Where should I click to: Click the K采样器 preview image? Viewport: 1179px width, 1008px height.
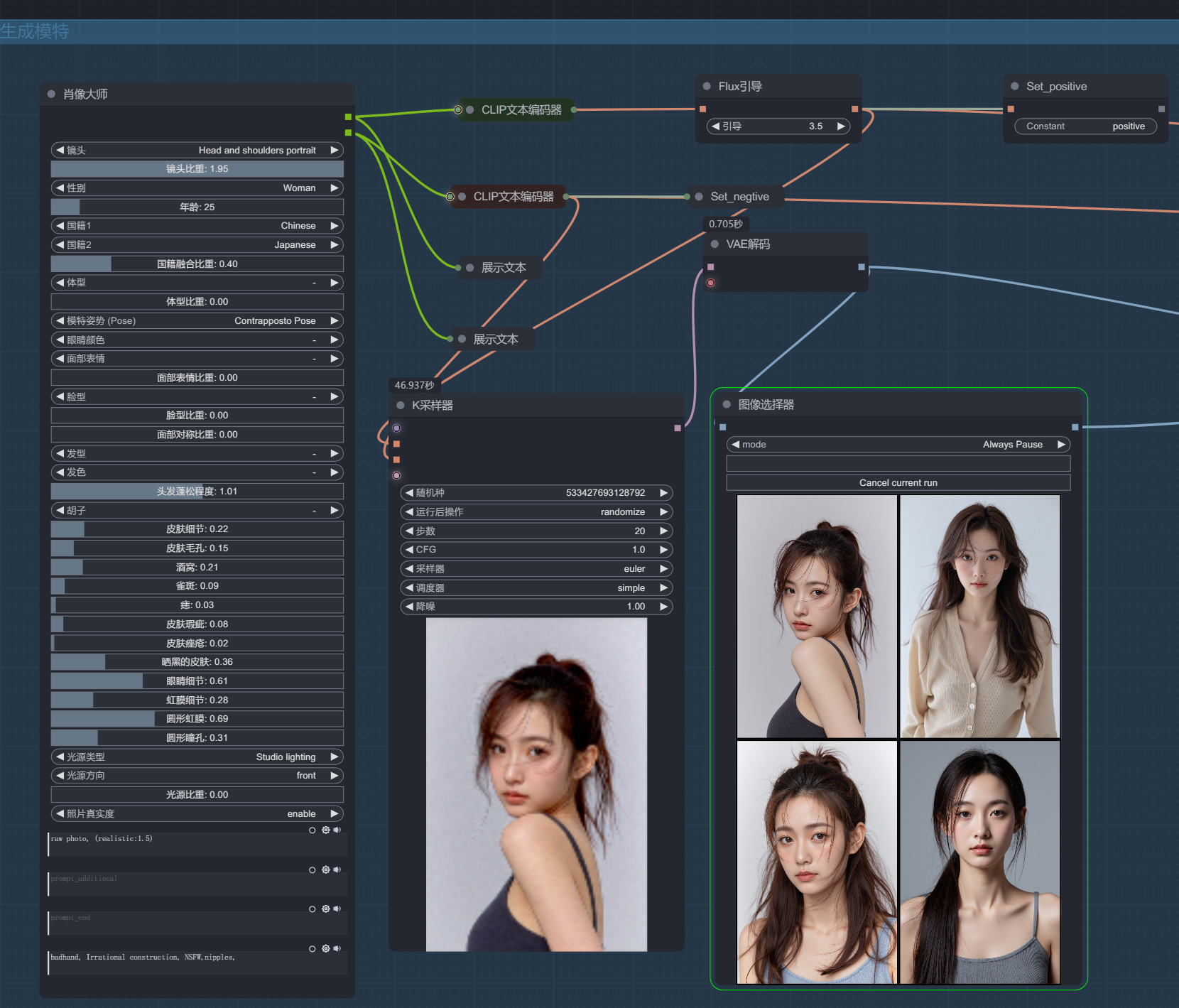(536, 784)
